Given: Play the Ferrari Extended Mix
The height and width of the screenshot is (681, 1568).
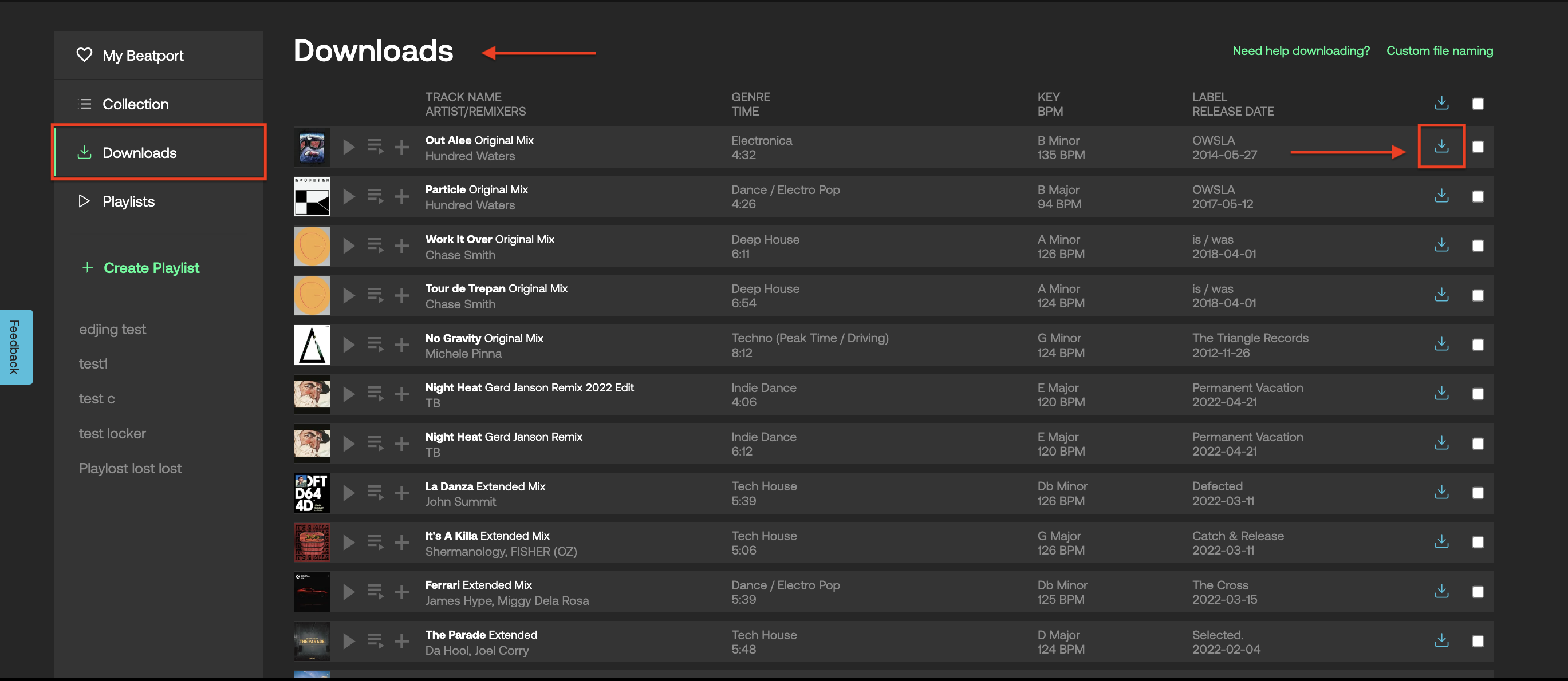Looking at the screenshot, I should (x=349, y=592).
